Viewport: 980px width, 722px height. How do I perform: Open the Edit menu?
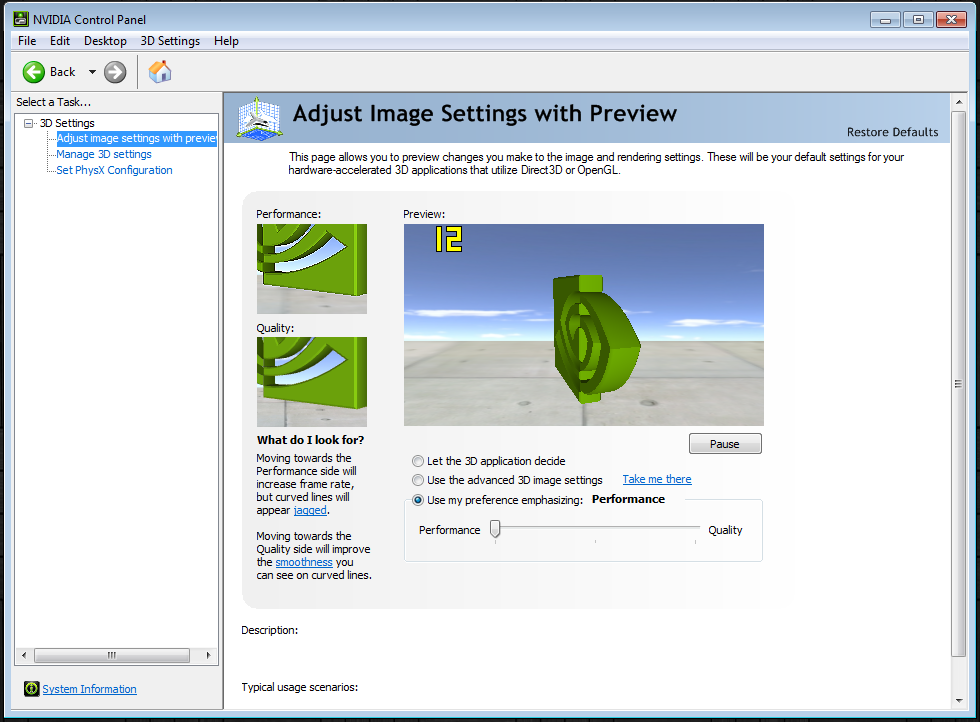coord(60,41)
